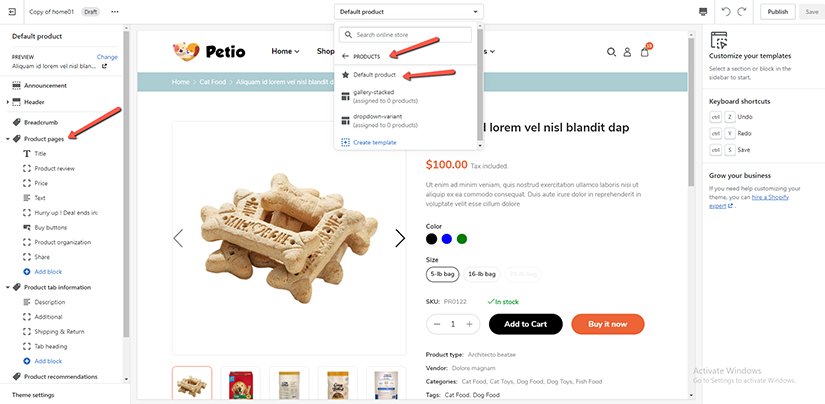Screen dimensions: 825x404
Task: Expand the Header section
Action: (x=8, y=102)
